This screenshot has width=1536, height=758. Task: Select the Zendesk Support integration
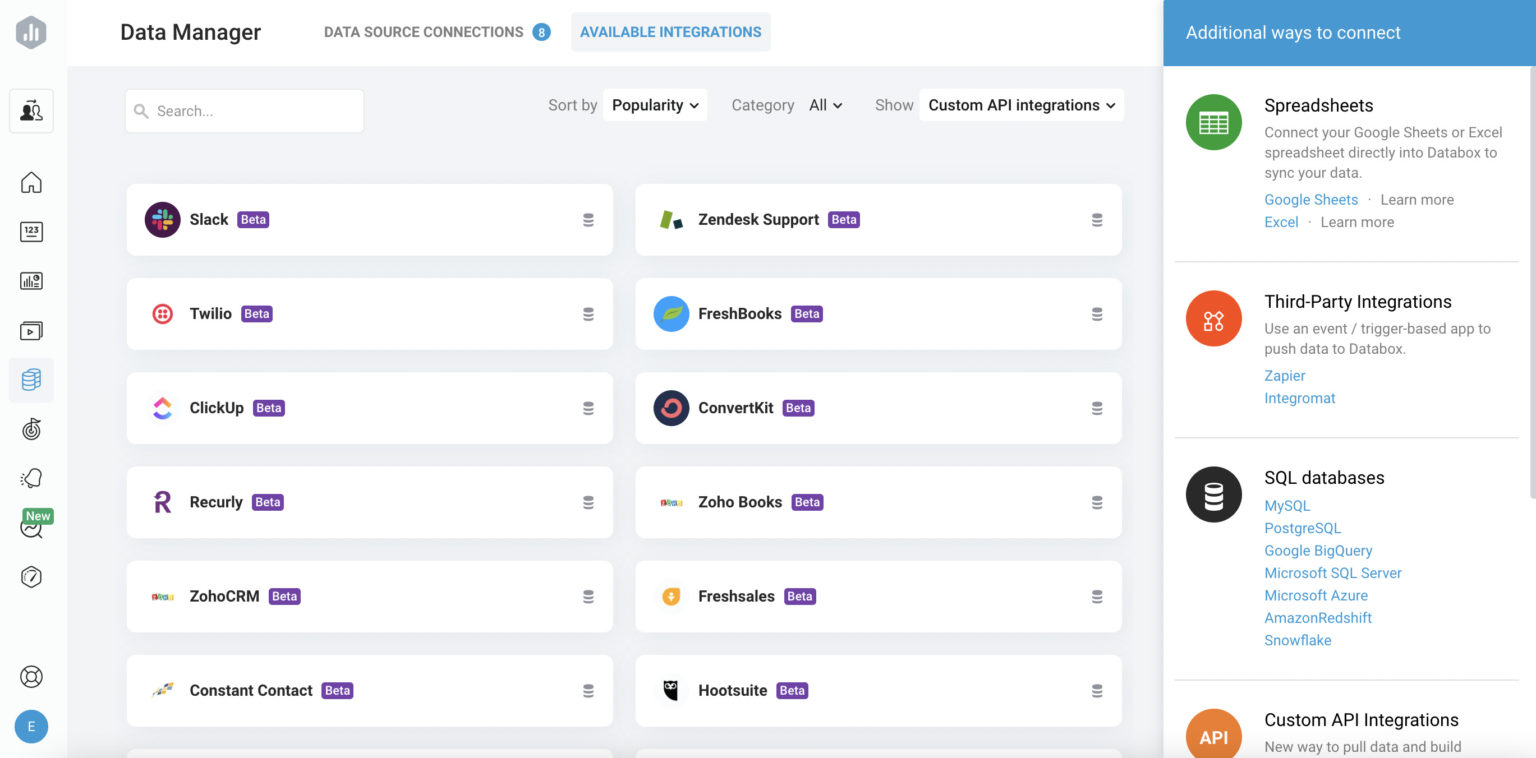[877, 219]
